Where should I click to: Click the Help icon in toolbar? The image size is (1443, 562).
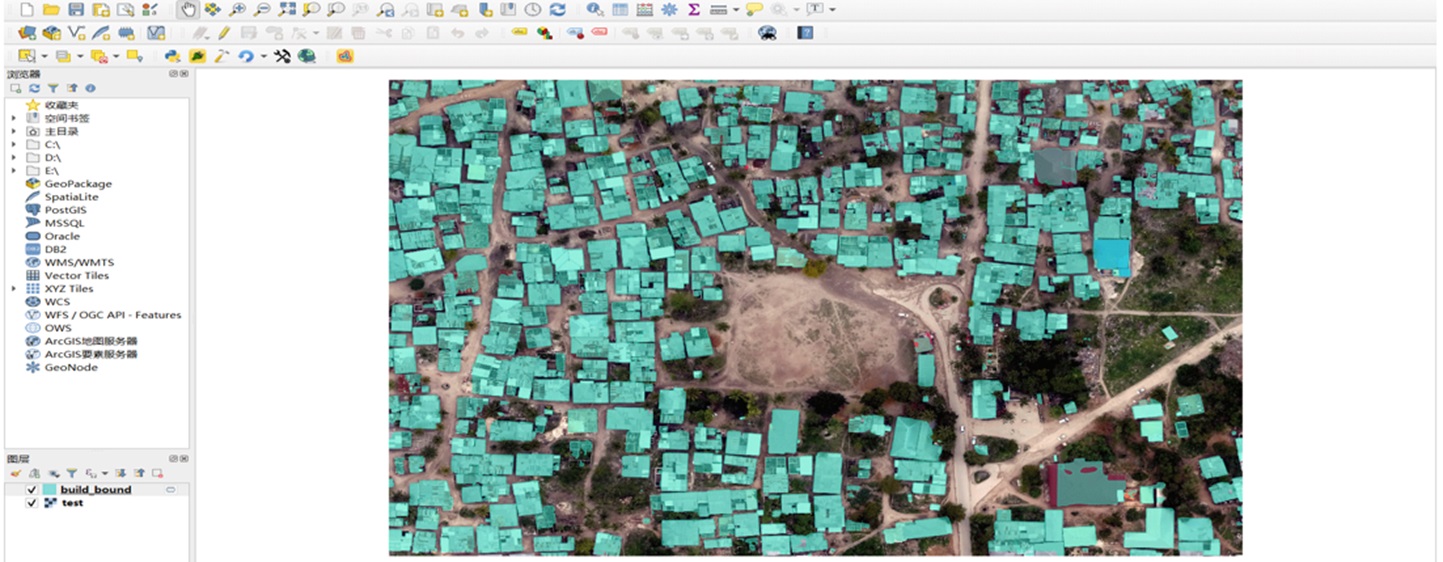pyautogui.click(x=805, y=33)
